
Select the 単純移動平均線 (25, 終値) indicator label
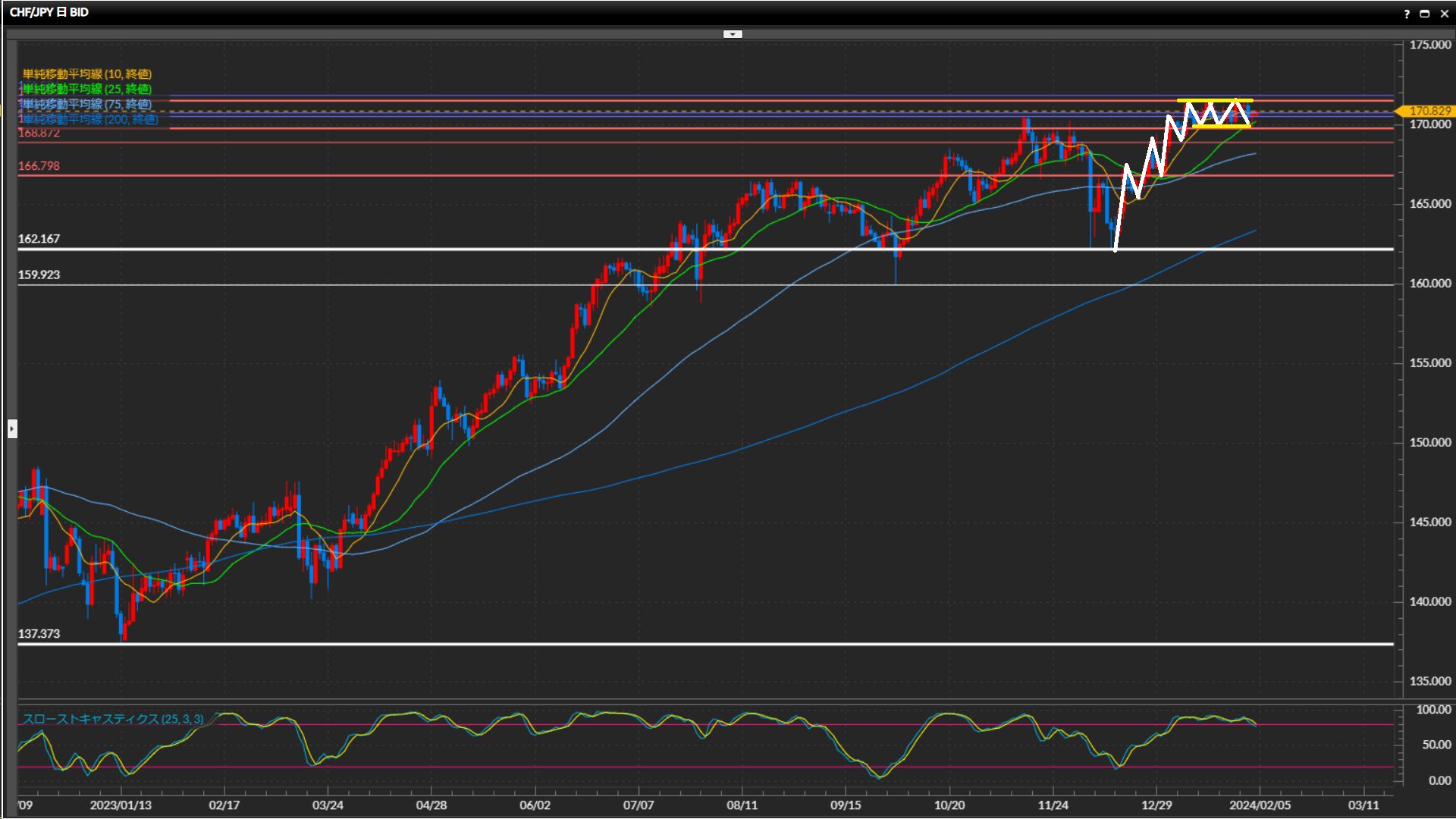(x=87, y=89)
